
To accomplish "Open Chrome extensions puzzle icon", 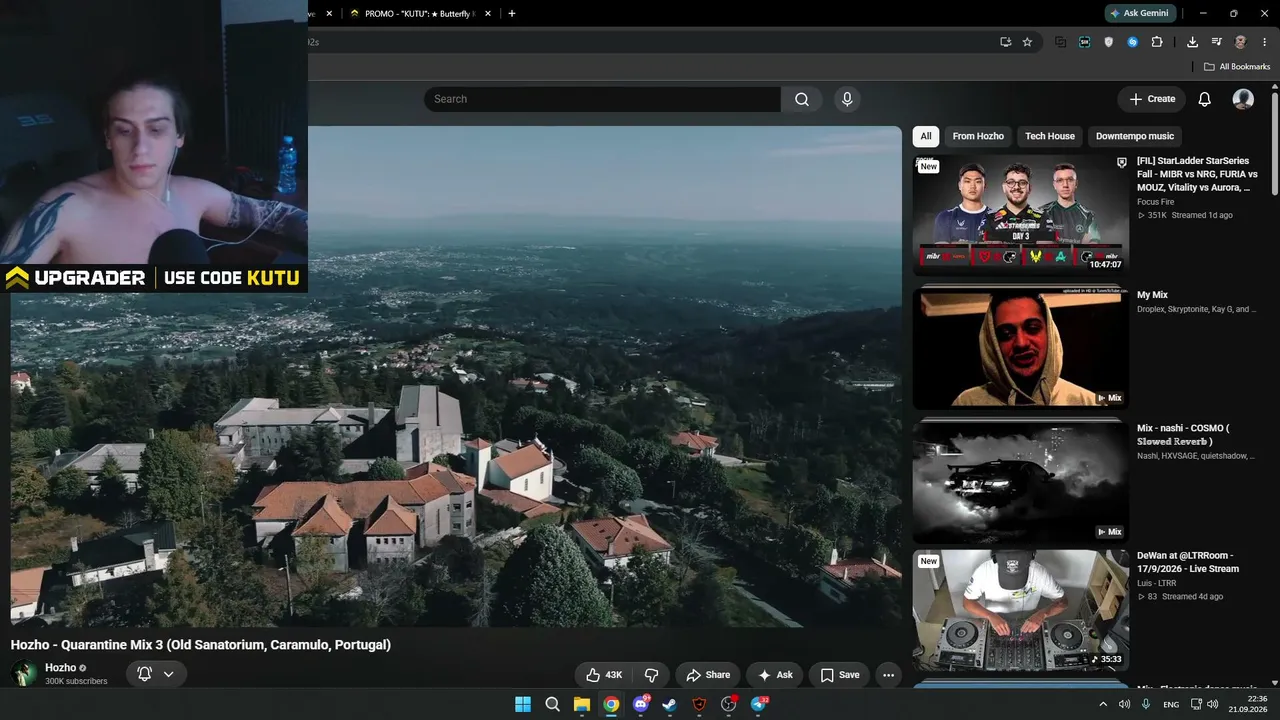I will pos(1157,42).
